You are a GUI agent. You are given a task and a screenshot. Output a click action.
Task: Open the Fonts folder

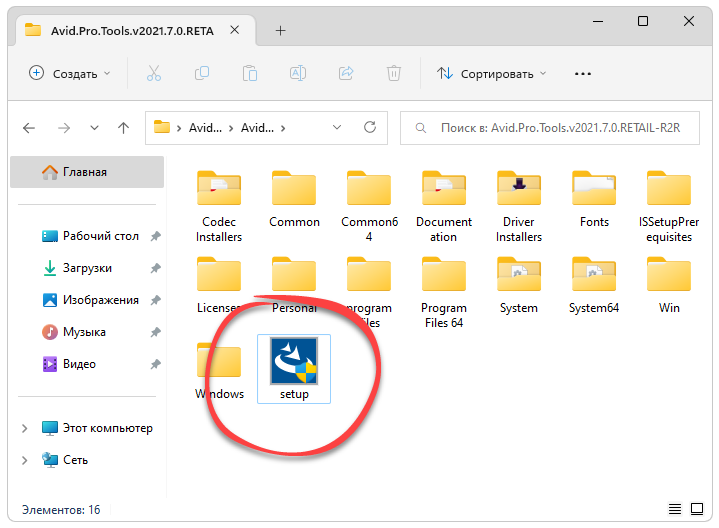[x=594, y=200]
